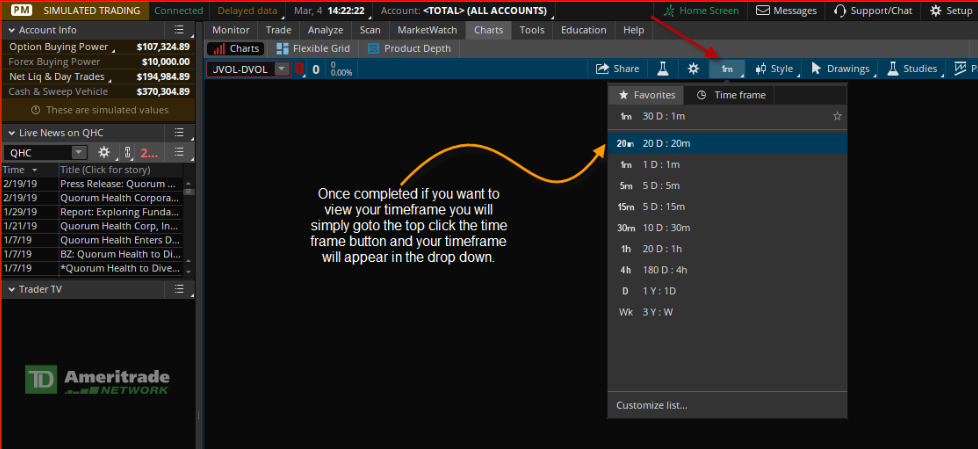Screen dimensions: 978x449
Task: Select the 5 D : 15m timeframe
Action: pos(727,207)
